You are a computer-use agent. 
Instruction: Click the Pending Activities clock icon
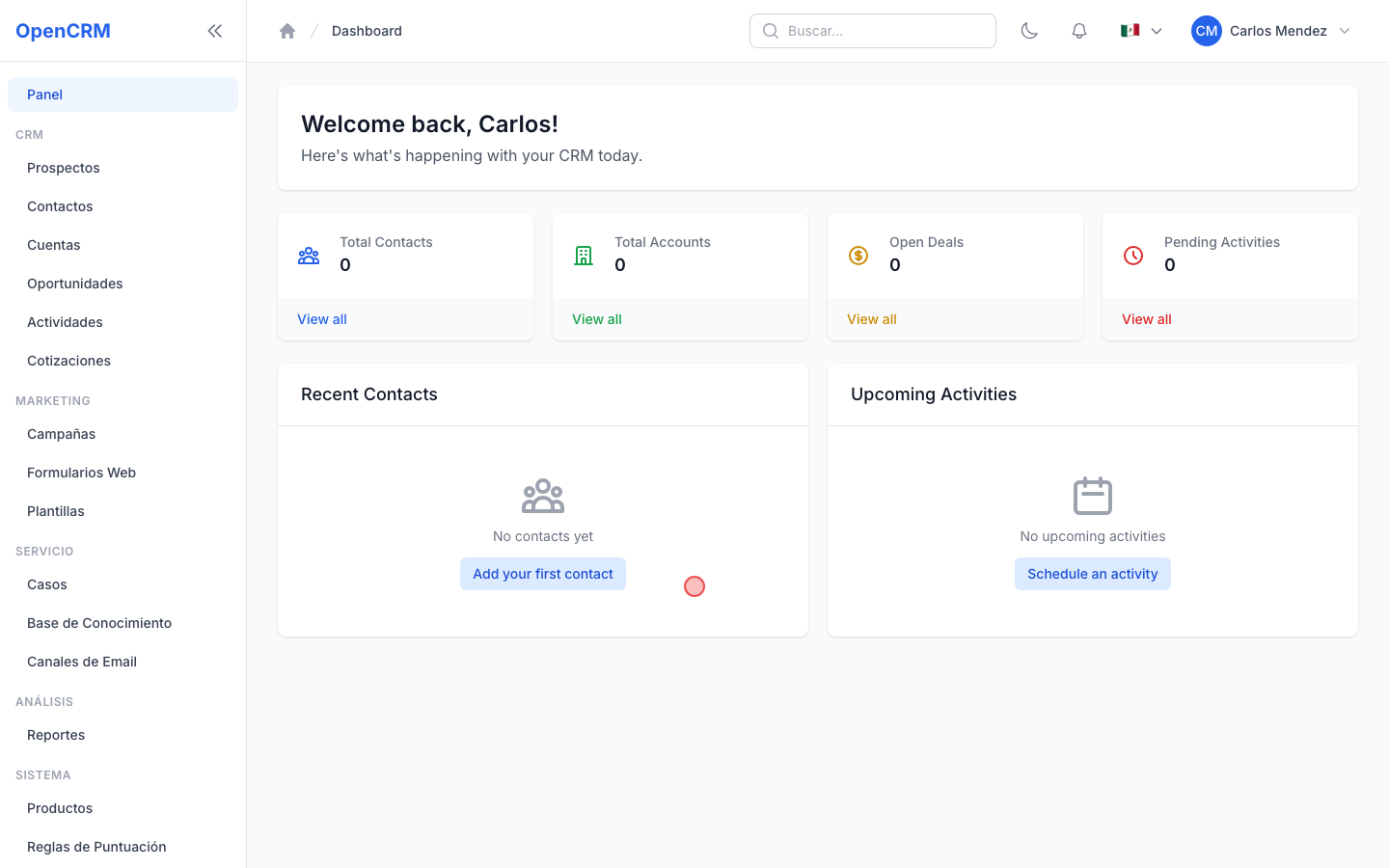click(1133, 256)
